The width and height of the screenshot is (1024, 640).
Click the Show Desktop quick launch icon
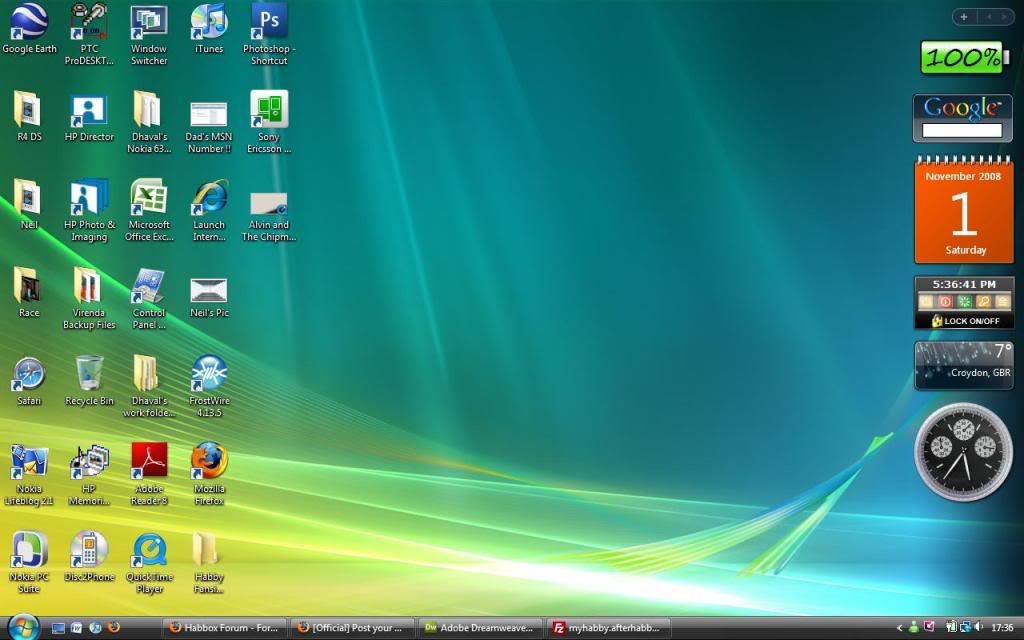click(x=58, y=628)
